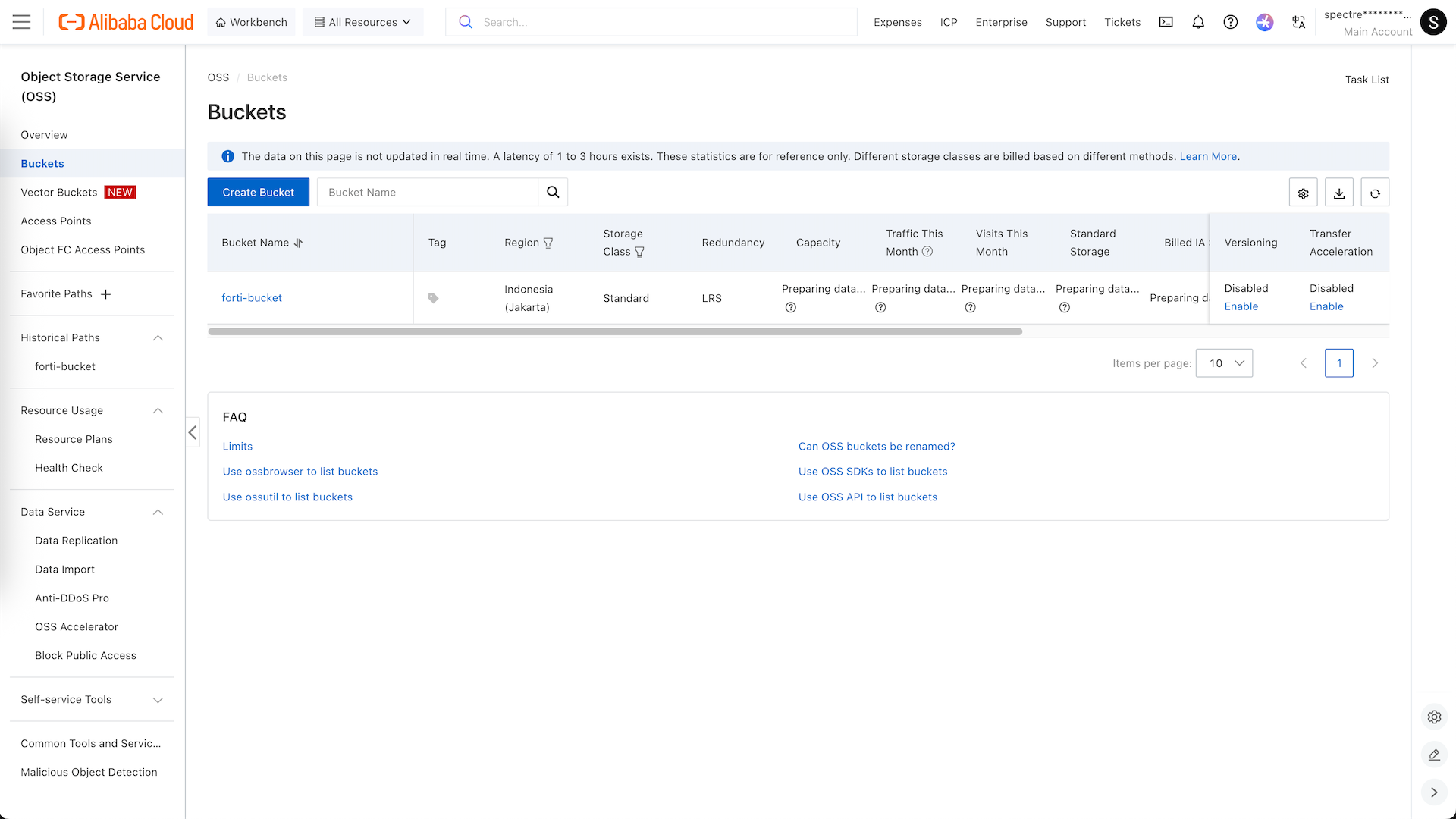This screenshot has width=1456, height=819.
Task: Open the All Resources dropdown
Action: (x=362, y=22)
